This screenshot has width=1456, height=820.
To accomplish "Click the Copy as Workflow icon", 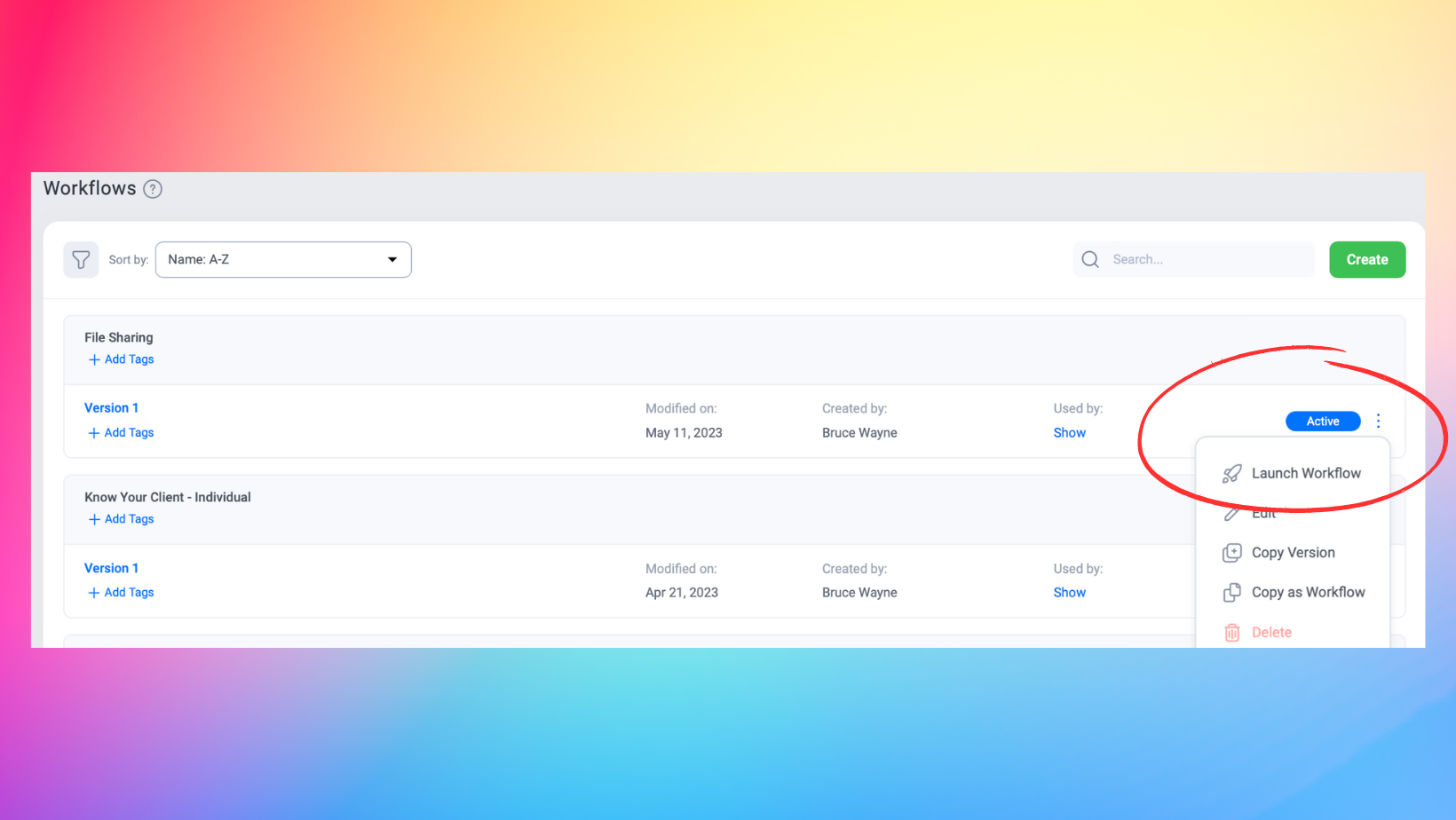I will (x=1231, y=592).
